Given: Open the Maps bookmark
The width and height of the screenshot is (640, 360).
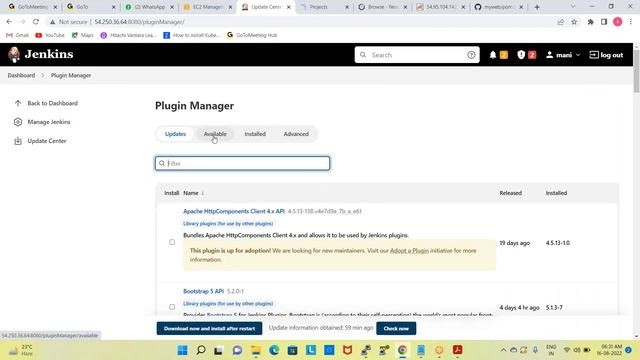Looking at the screenshot, I should pos(82,35).
